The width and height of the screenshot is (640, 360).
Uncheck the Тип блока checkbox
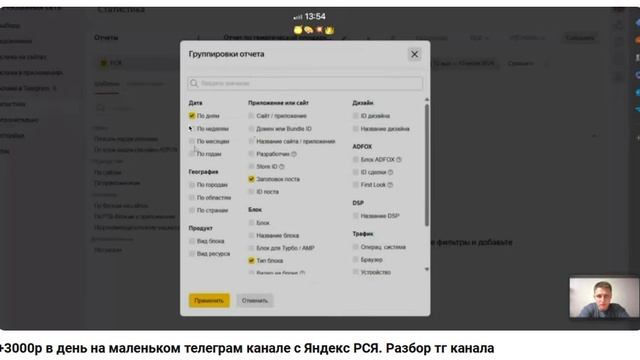251,260
